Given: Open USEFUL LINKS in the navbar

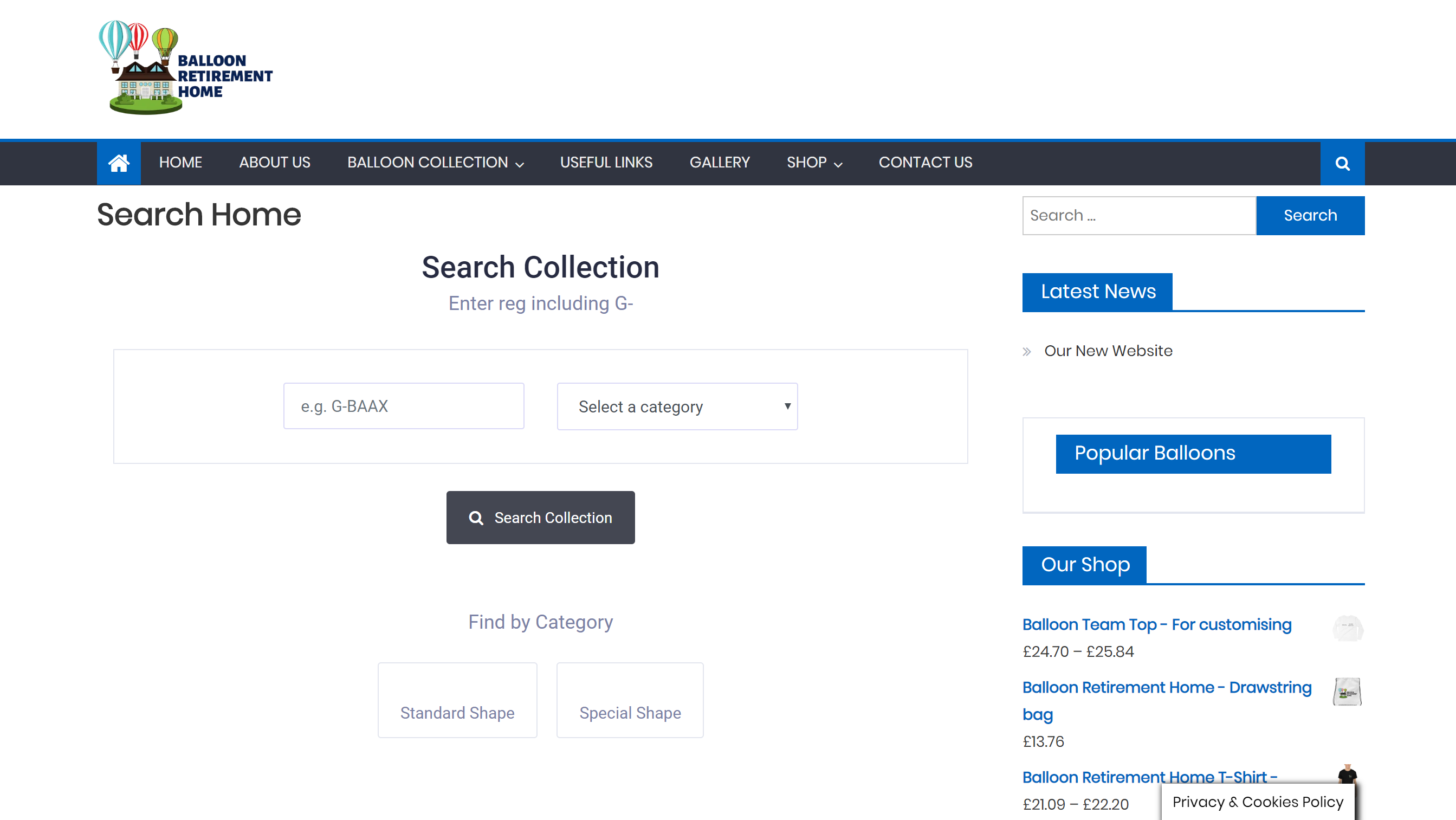Looking at the screenshot, I should click(x=606, y=163).
